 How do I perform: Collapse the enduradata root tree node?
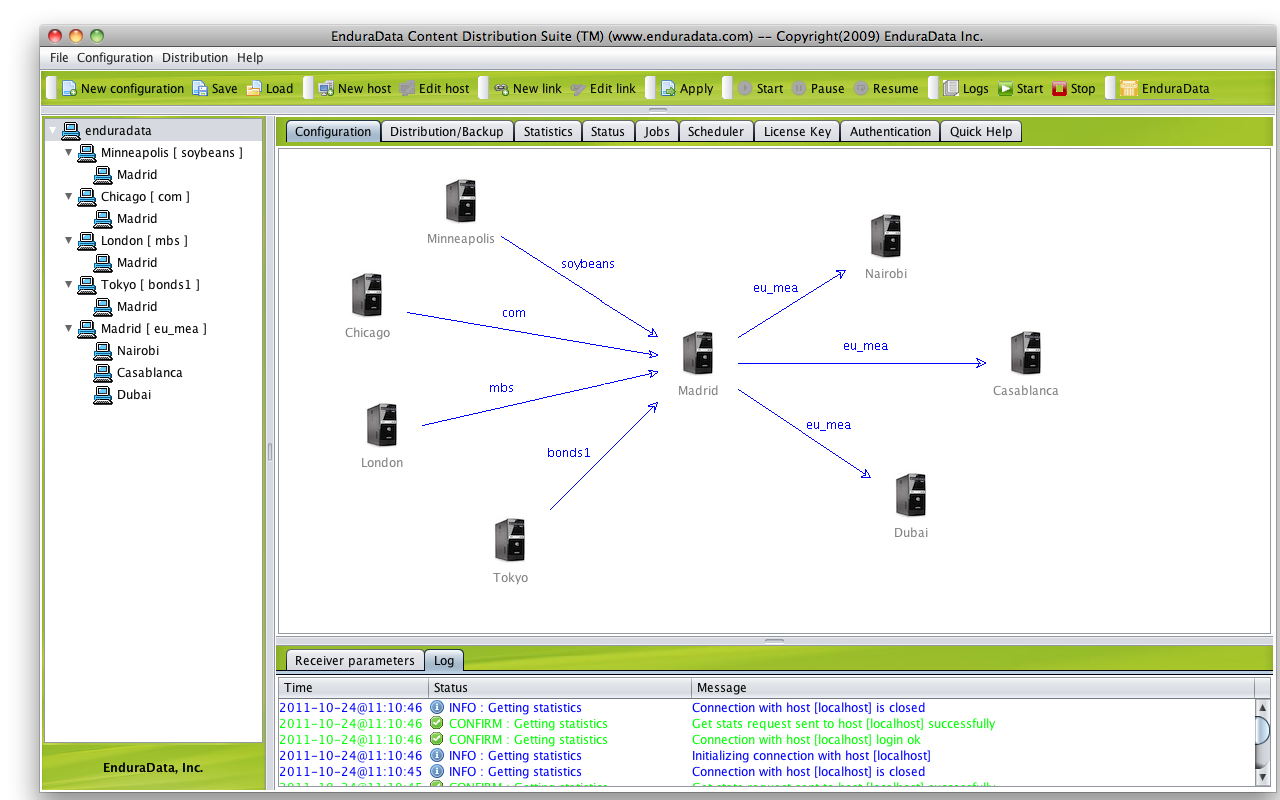coord(53,130)
